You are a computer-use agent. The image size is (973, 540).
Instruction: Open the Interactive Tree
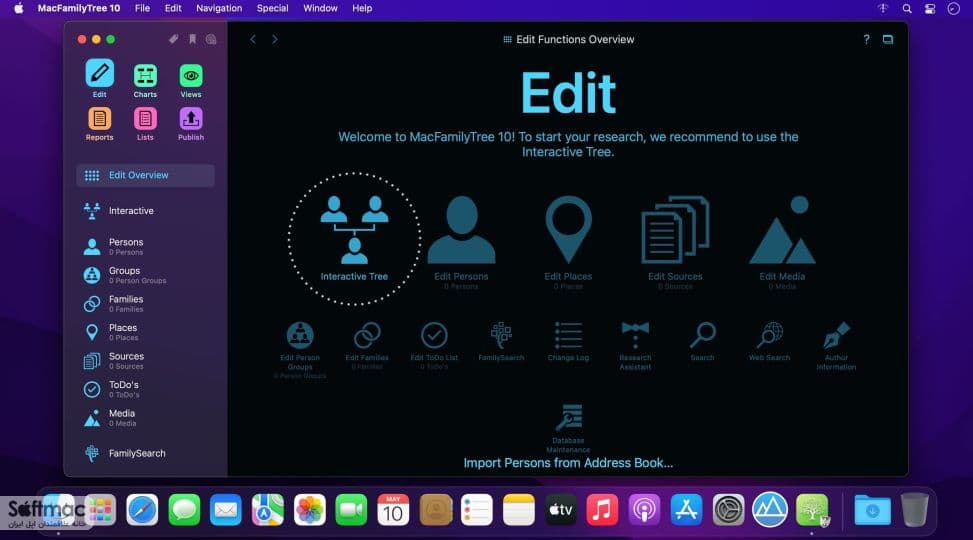354,239
